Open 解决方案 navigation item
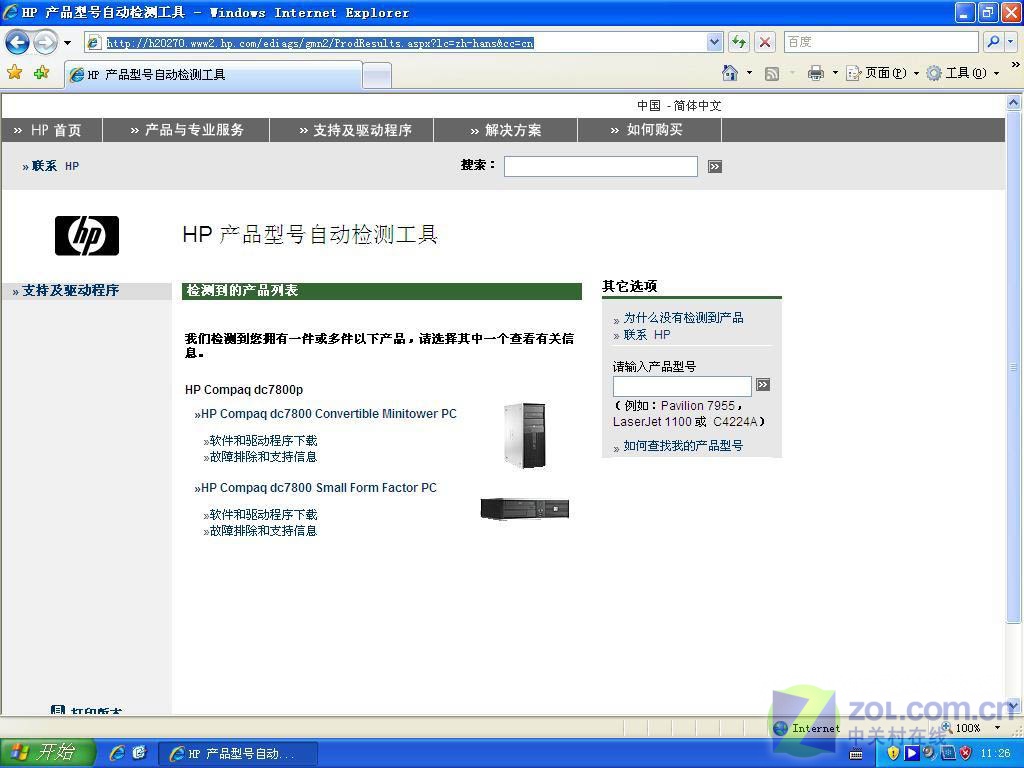 tap(506, 130)
